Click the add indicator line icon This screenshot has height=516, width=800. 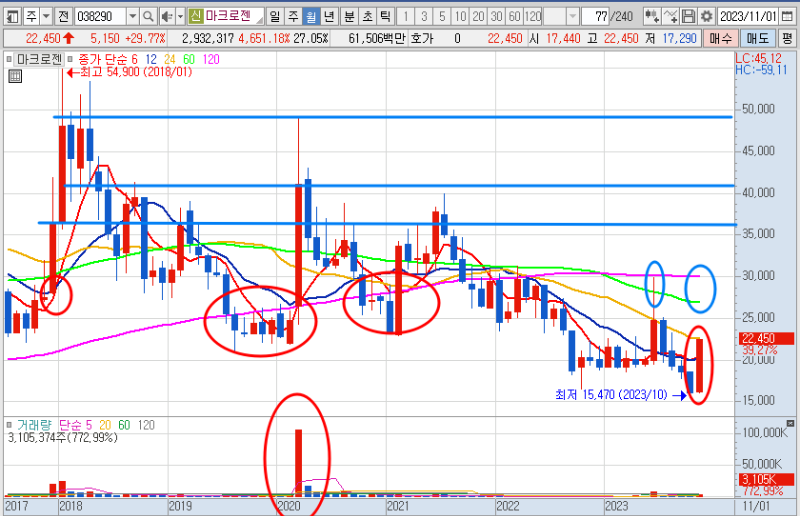click(670, 17)
